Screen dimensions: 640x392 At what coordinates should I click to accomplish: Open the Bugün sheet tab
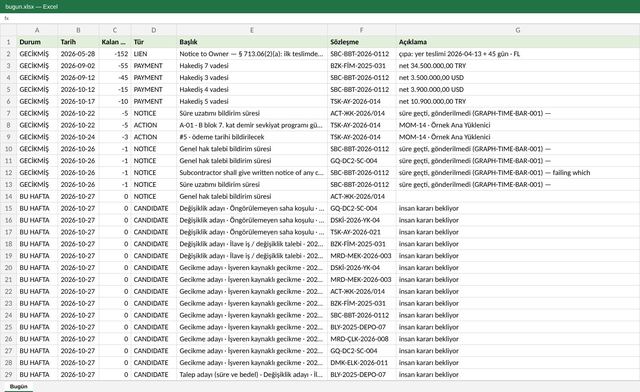coord(19,386)
